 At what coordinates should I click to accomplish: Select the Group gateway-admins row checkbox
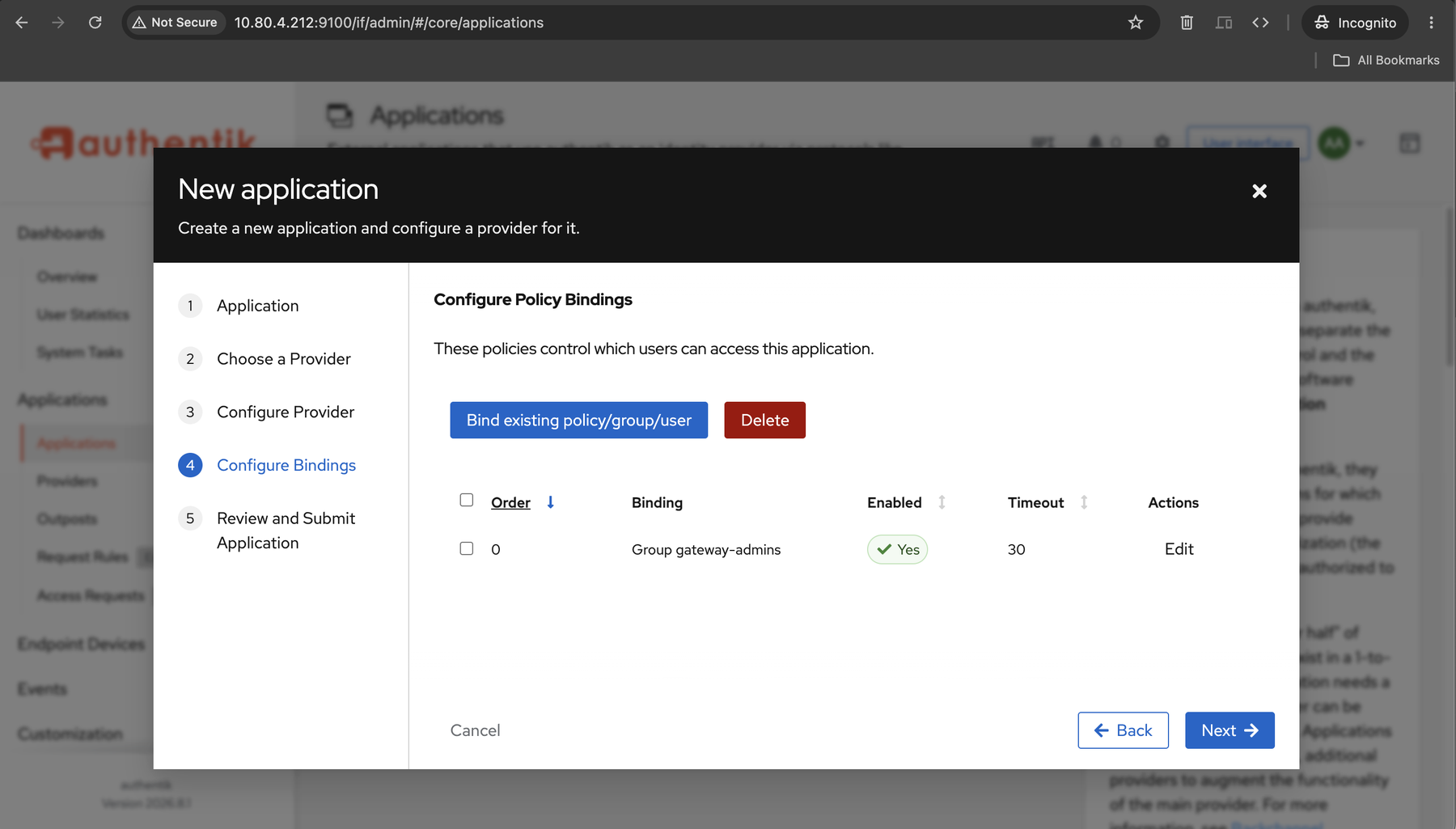tap(467, 548)
